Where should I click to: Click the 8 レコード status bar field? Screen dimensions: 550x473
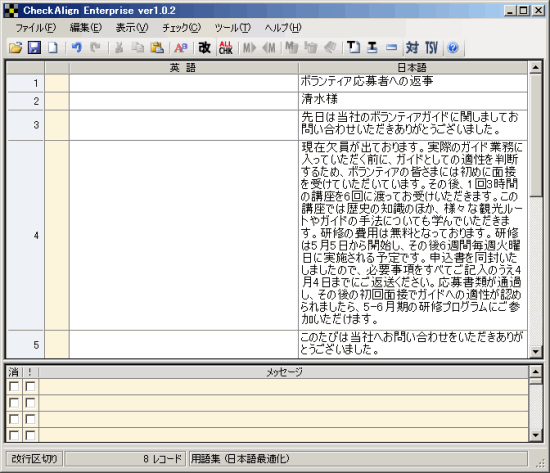tap(125, 459)
